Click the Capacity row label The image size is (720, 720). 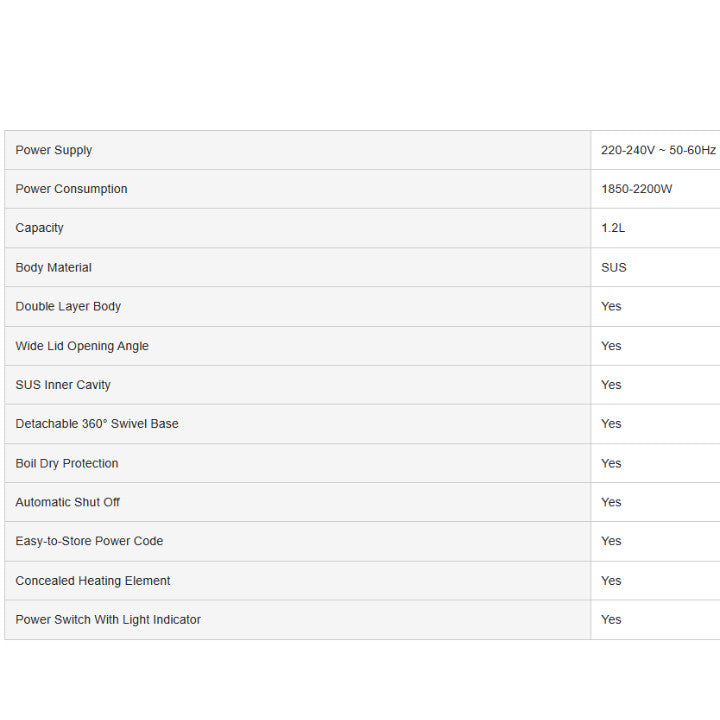click(40, 228)
